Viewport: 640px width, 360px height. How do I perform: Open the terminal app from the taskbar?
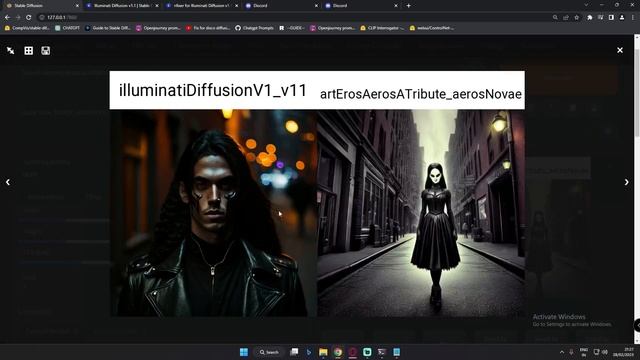click(x=382, y=352)
